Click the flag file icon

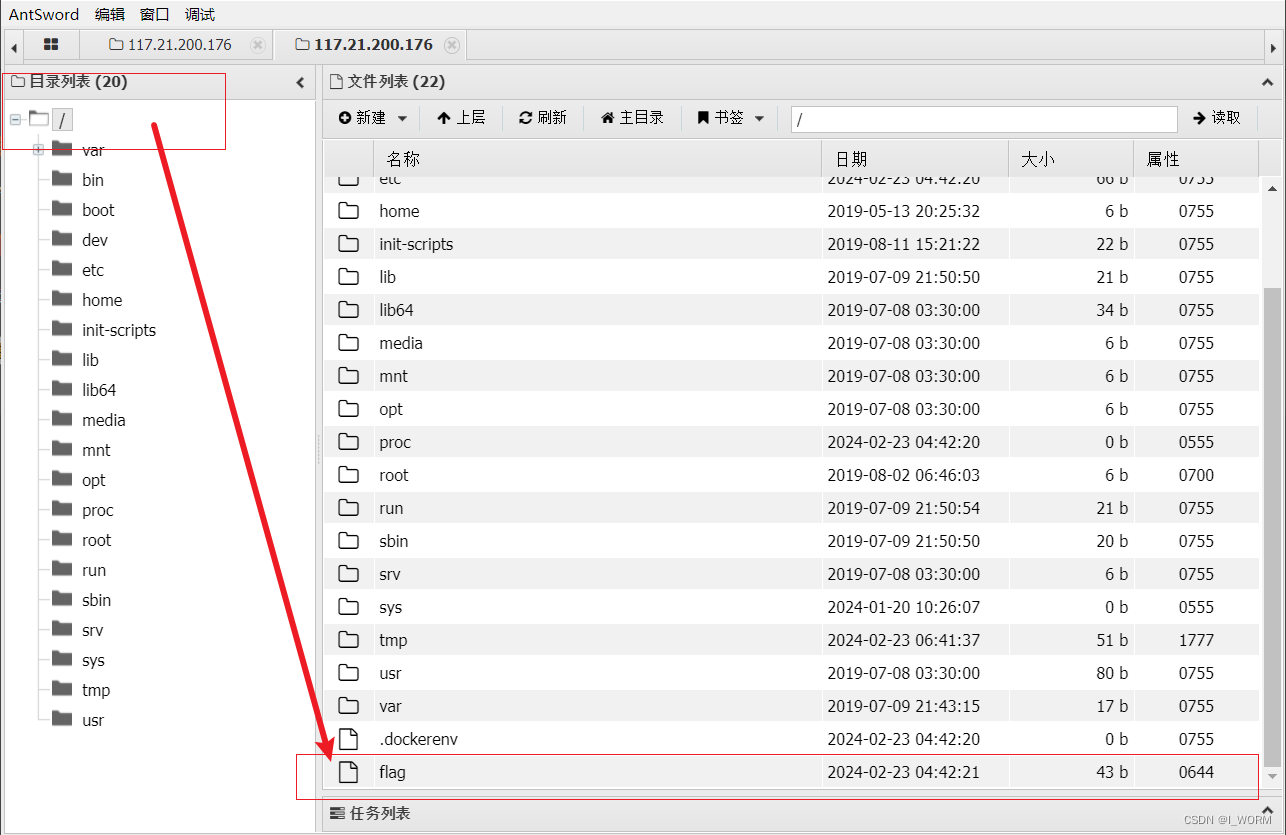click(347, 771)
